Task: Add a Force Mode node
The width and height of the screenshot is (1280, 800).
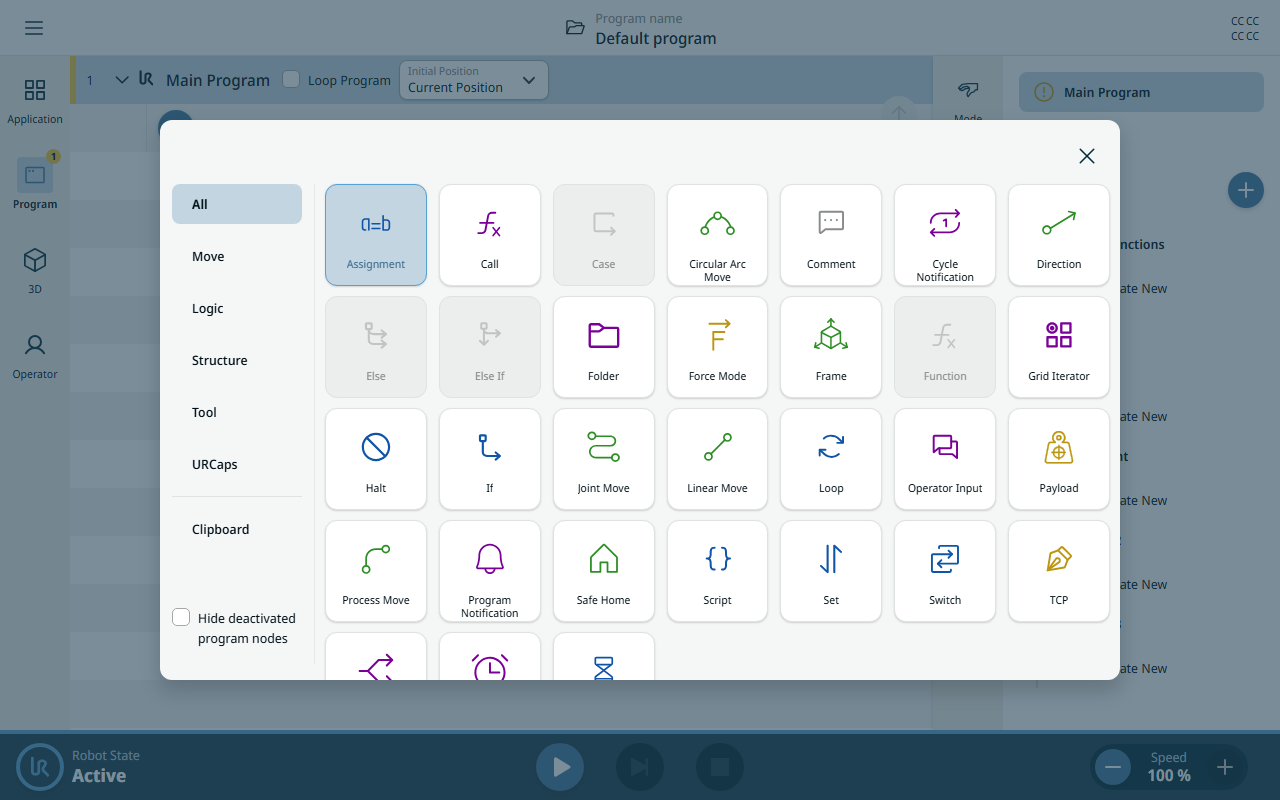Action: click(717, 347)
